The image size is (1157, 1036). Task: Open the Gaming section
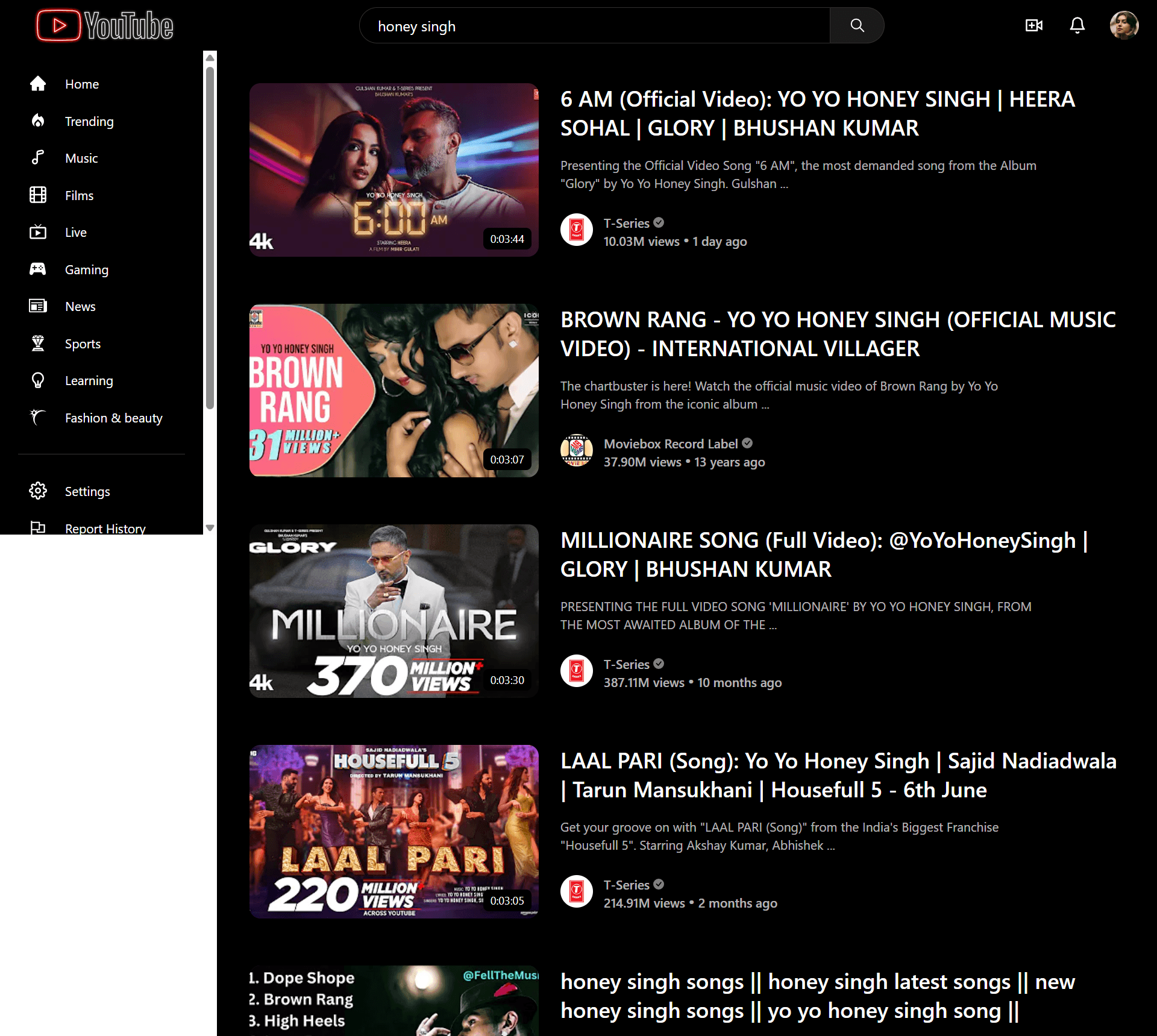click(x=86, y=269)
